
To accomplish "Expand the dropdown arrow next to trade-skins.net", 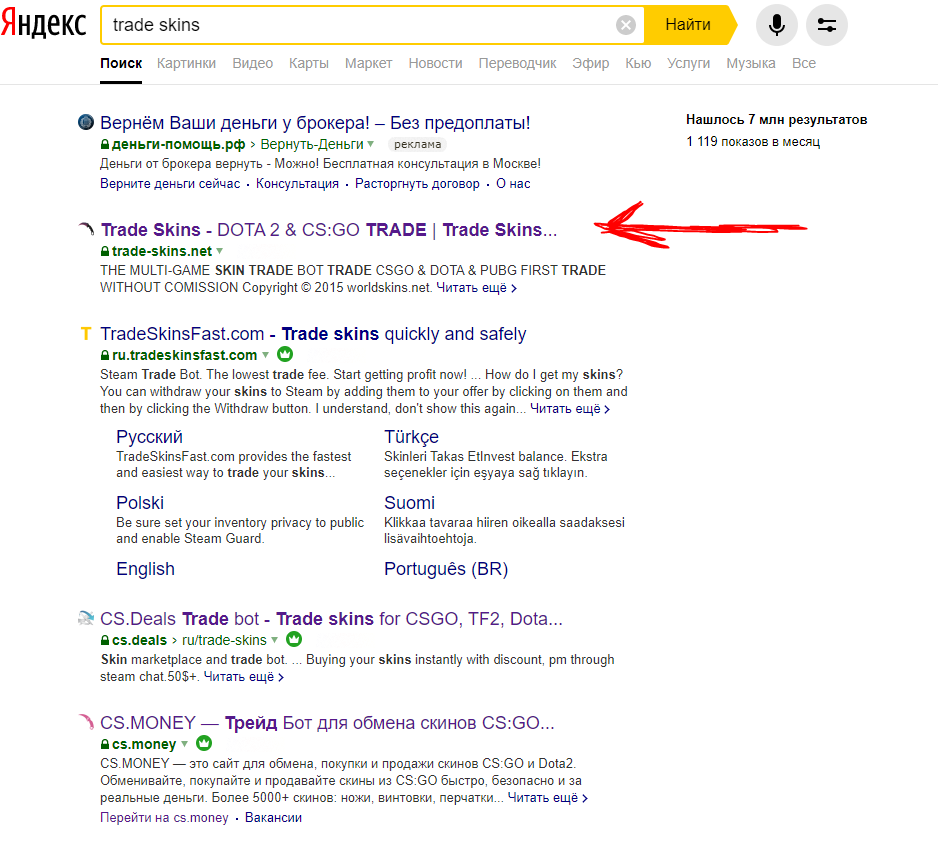I will (x=220, y=251).
